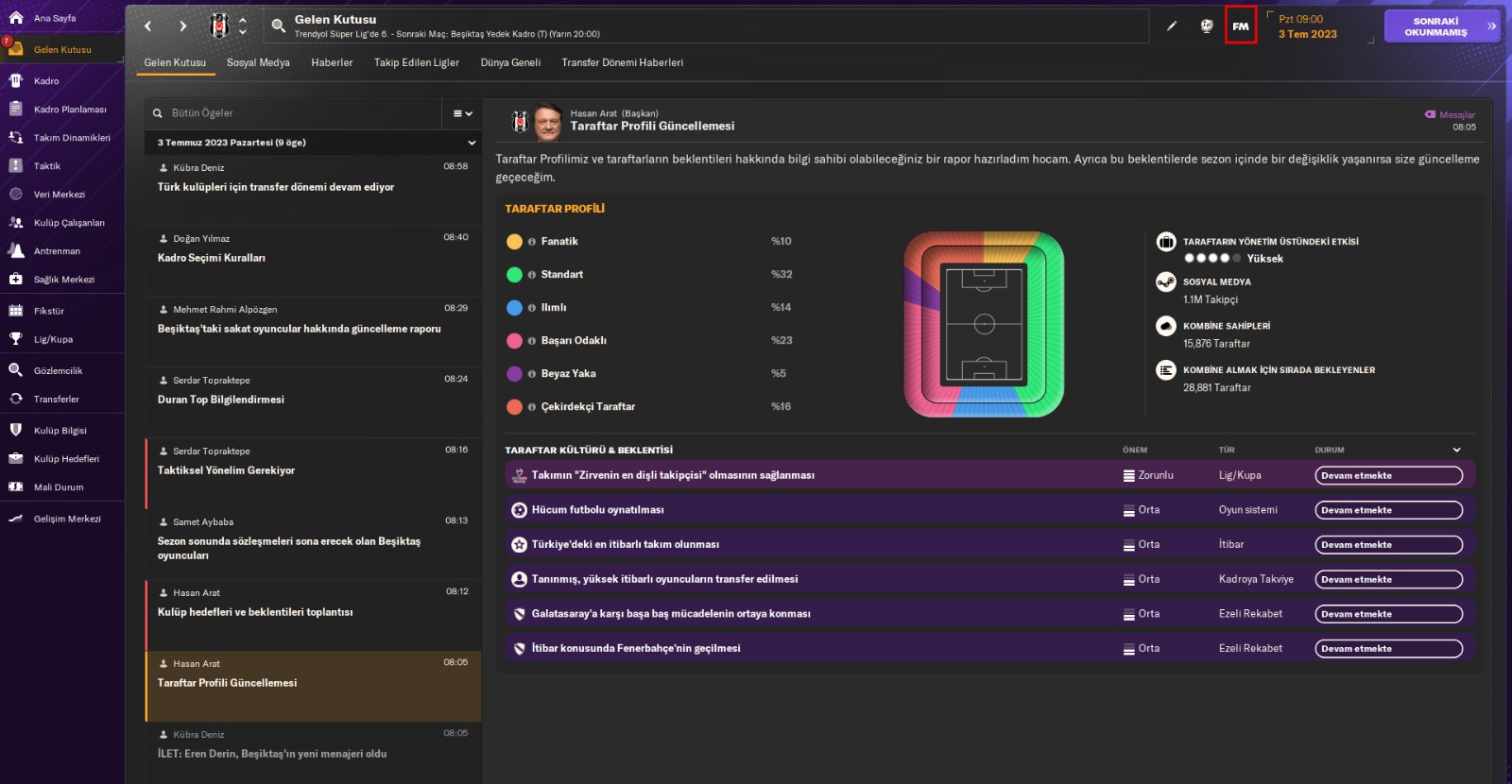1512x784 pixels.
Task: Click the search magnifier in top bar
Action: (279, 26)
